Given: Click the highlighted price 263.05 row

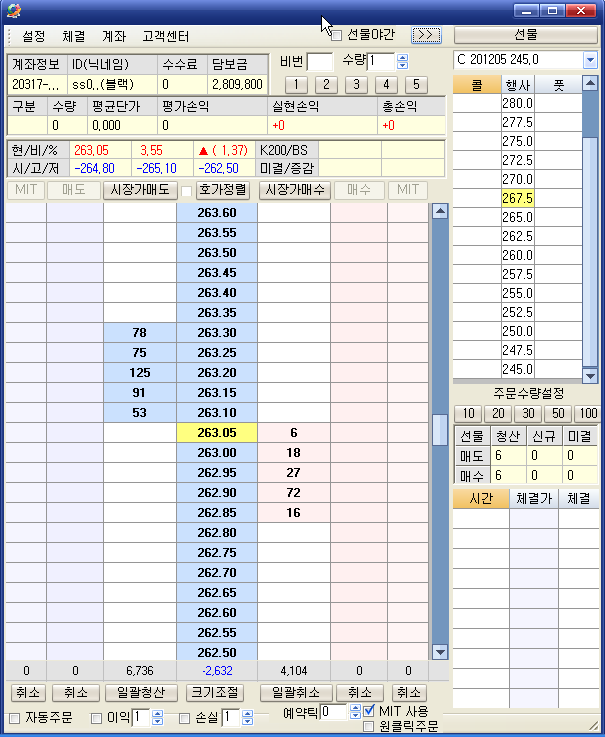Looking at the screenshot, I should pos(217,432).
